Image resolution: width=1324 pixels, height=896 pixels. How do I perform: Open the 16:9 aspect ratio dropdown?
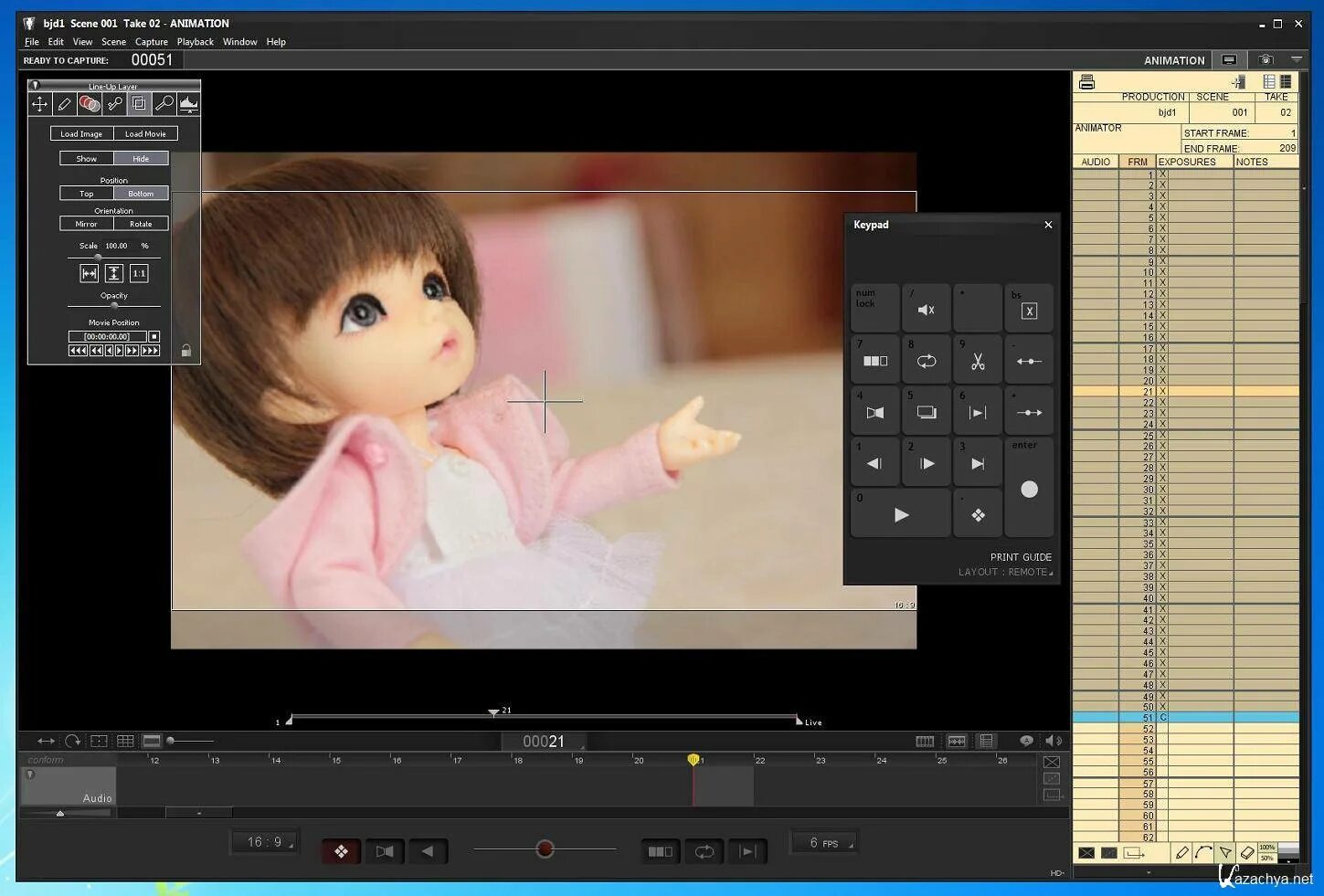[265, 842]
